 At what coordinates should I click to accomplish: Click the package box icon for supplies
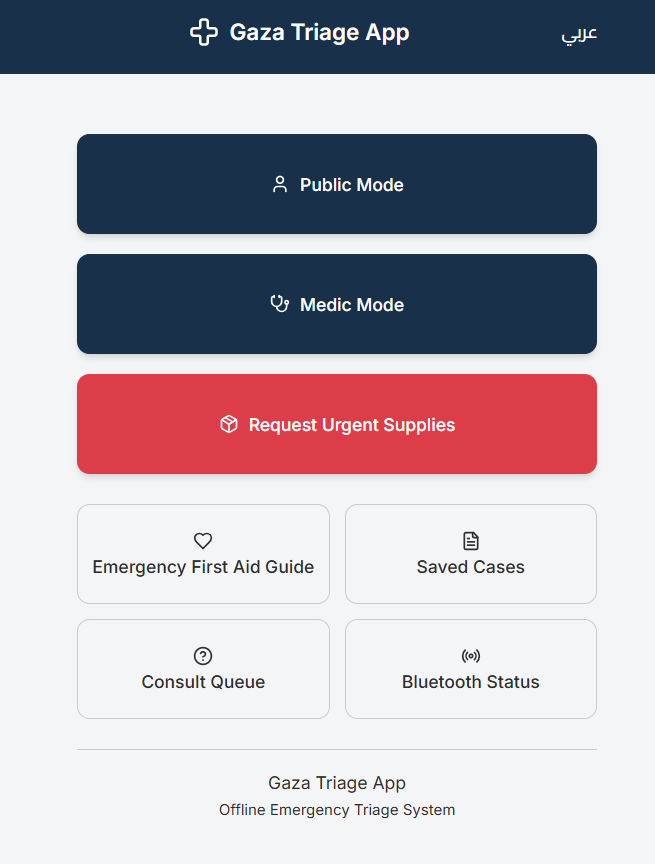[x=229, y=424]
